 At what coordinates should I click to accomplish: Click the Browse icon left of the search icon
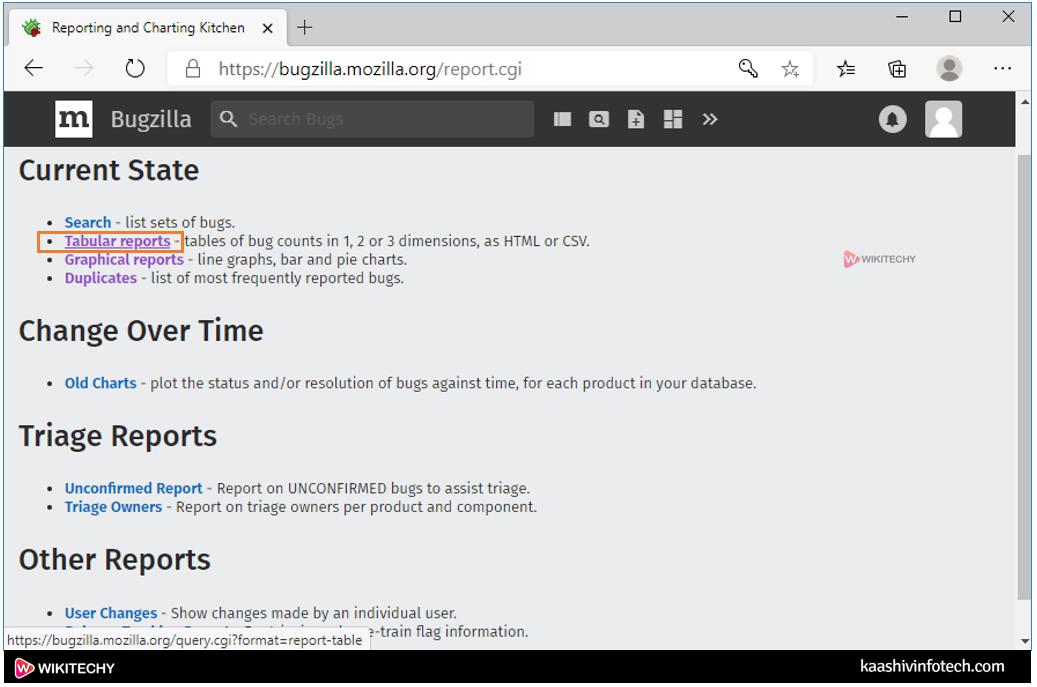click(x=562, y=119)
